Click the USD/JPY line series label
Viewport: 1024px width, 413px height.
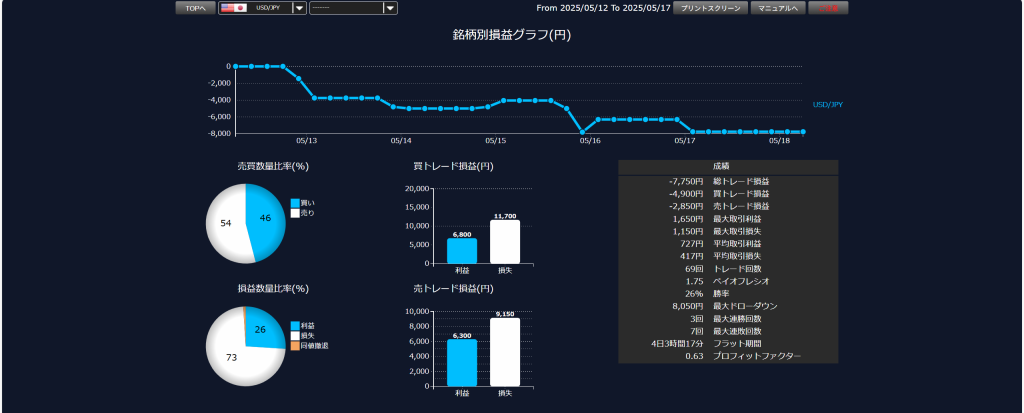(828, 104)
